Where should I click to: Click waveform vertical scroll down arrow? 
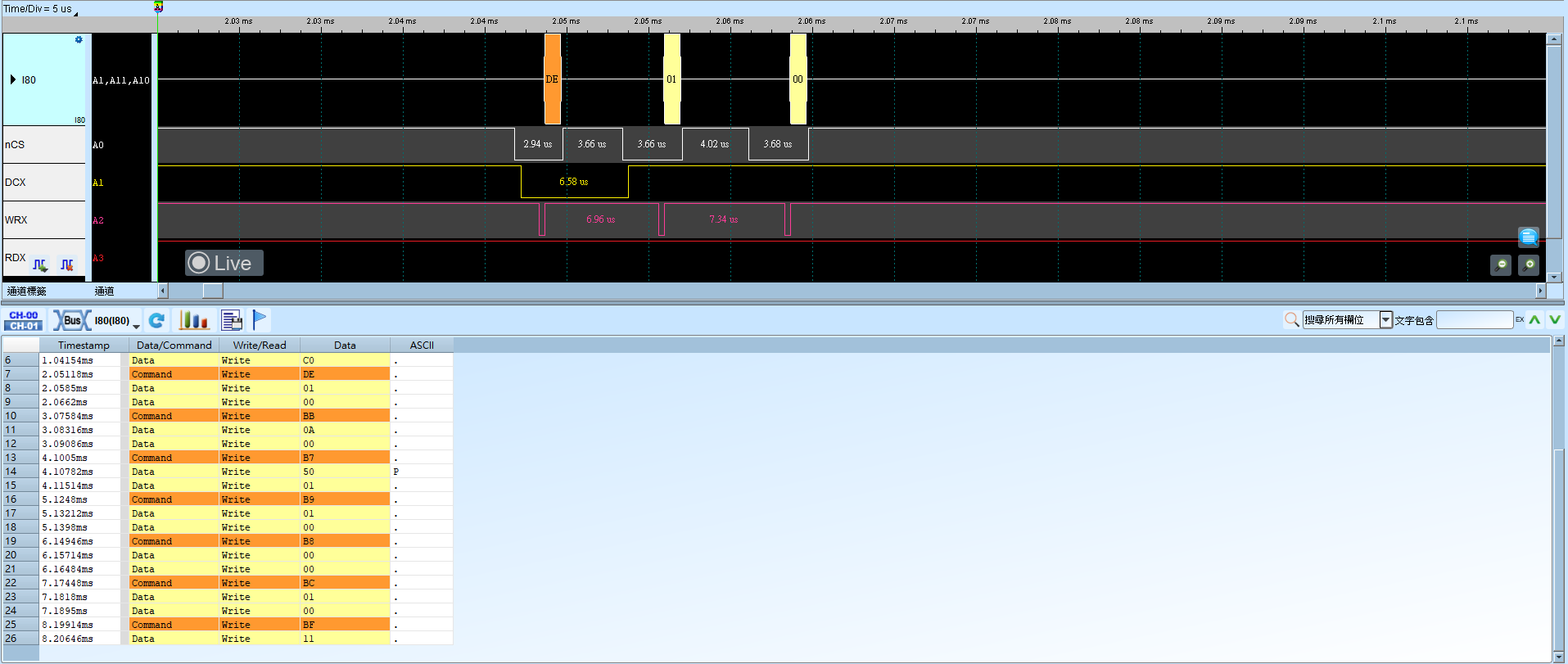(1554, 277)
